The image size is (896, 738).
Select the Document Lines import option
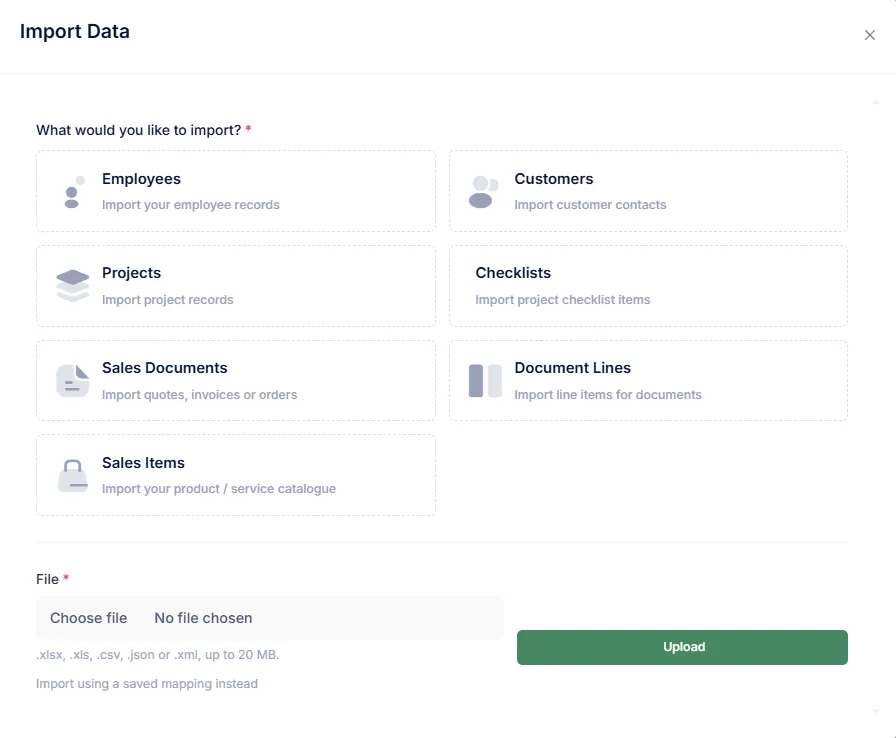tap(648, 380)
